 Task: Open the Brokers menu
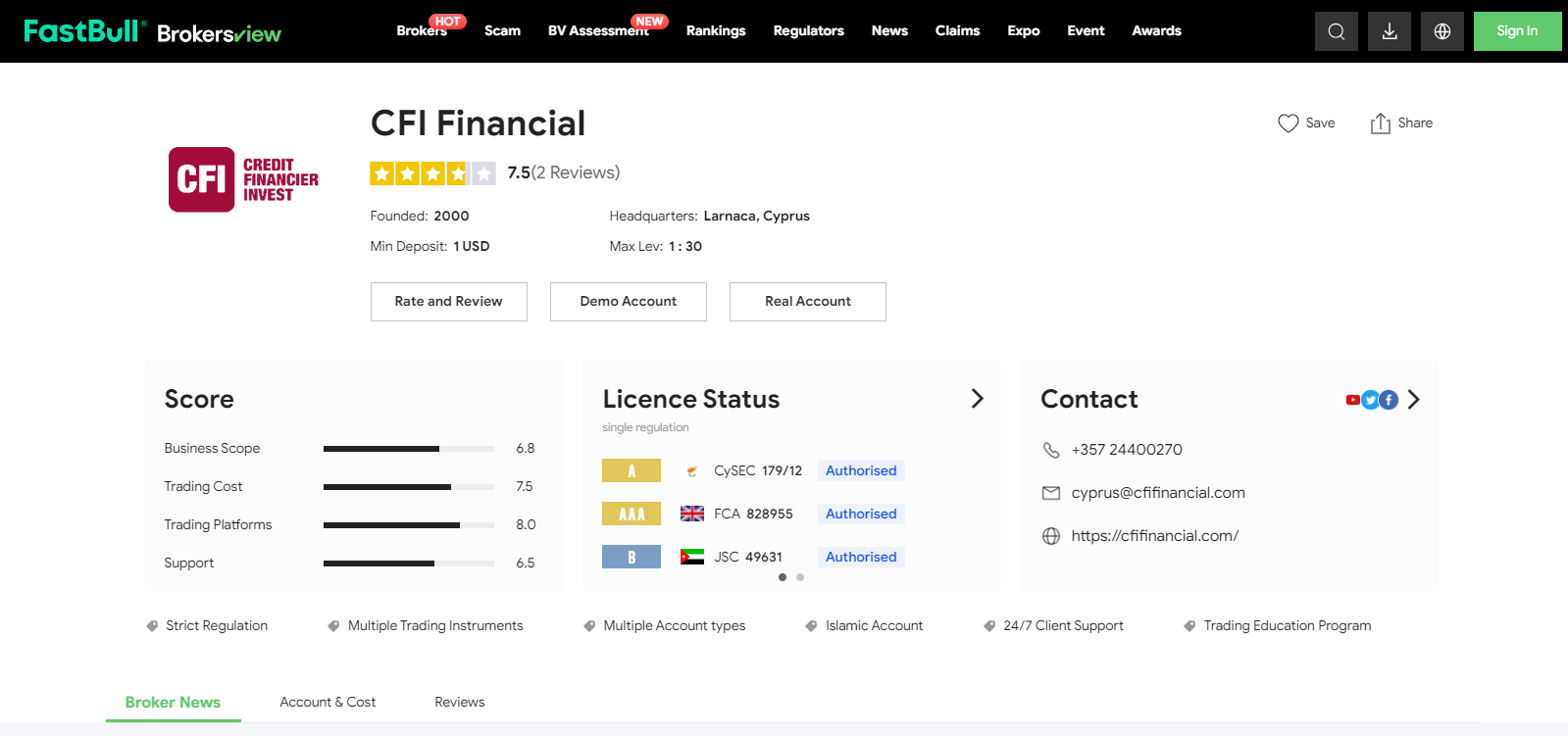tap(422, 31)
